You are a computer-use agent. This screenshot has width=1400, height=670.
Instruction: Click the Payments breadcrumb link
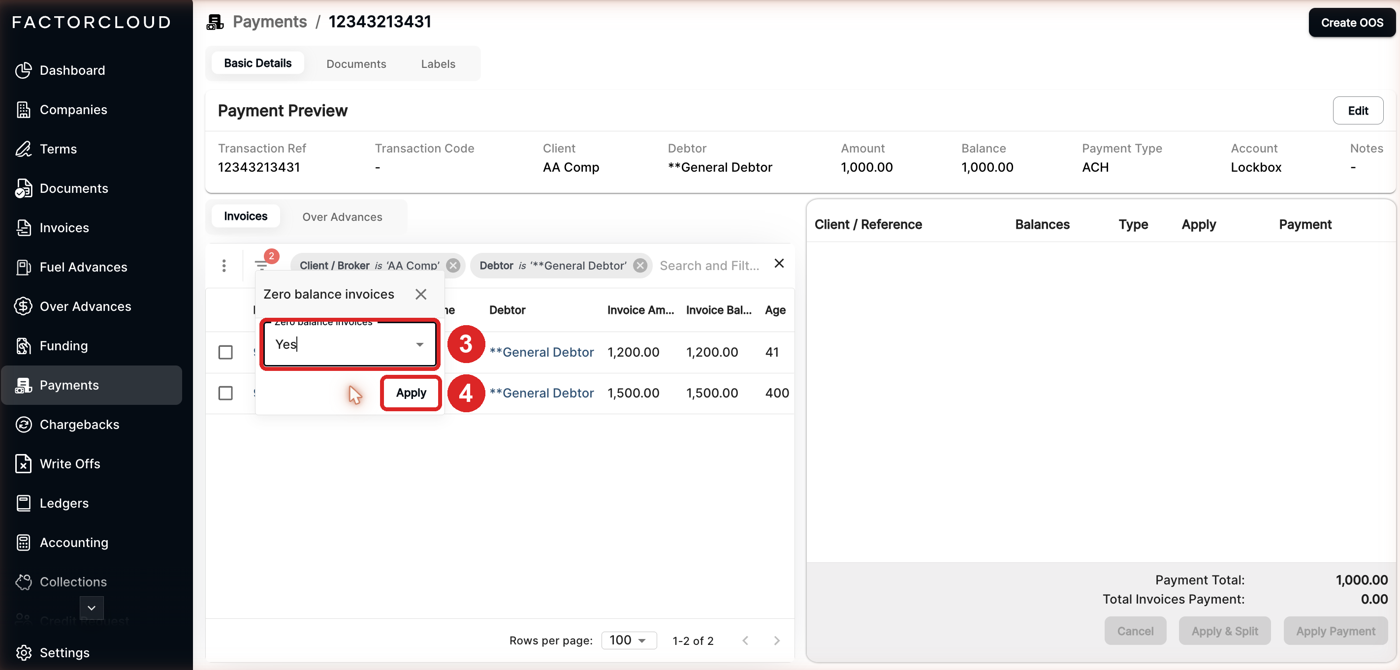click(x=270, y=22)
